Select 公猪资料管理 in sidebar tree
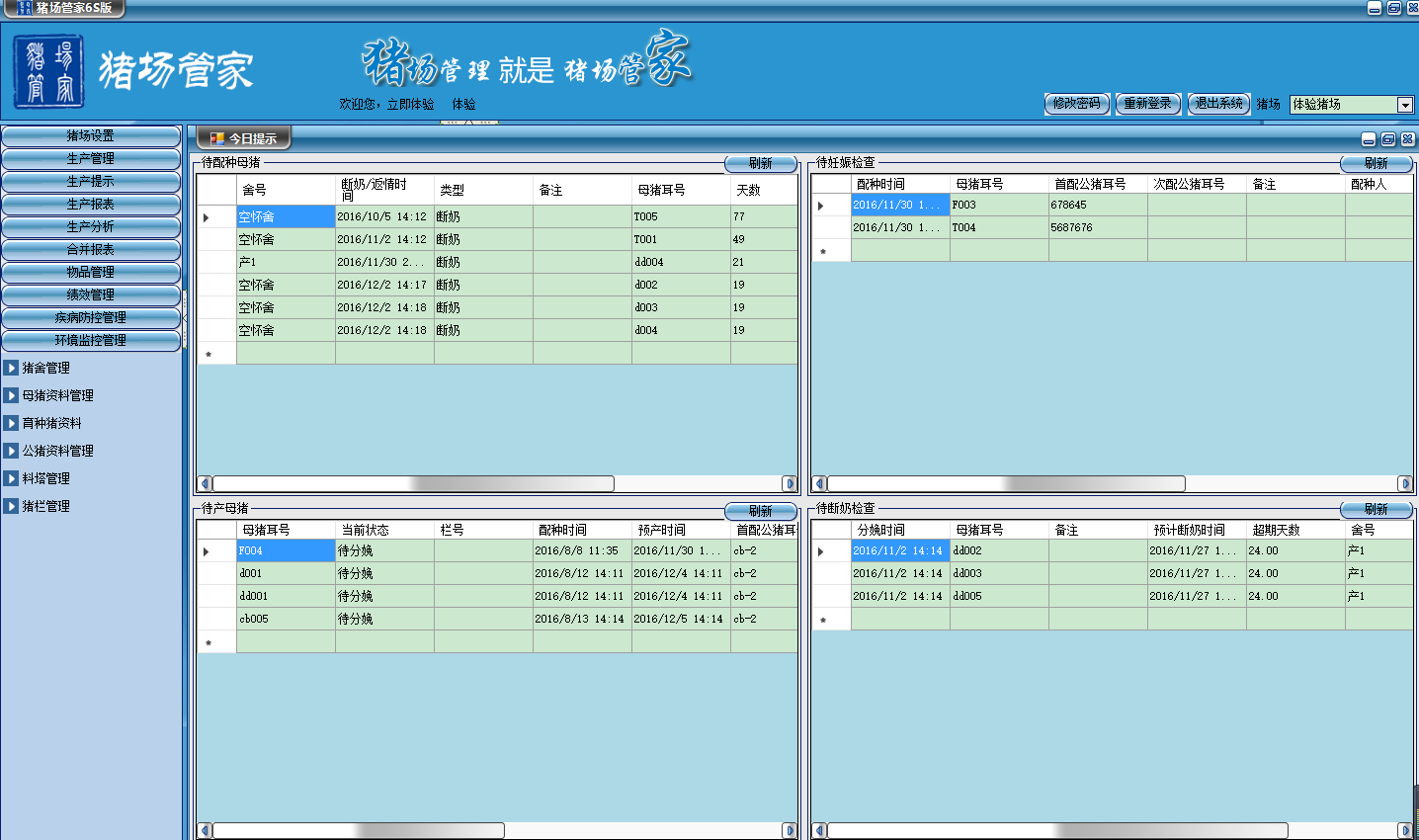 tap(58, 451)
